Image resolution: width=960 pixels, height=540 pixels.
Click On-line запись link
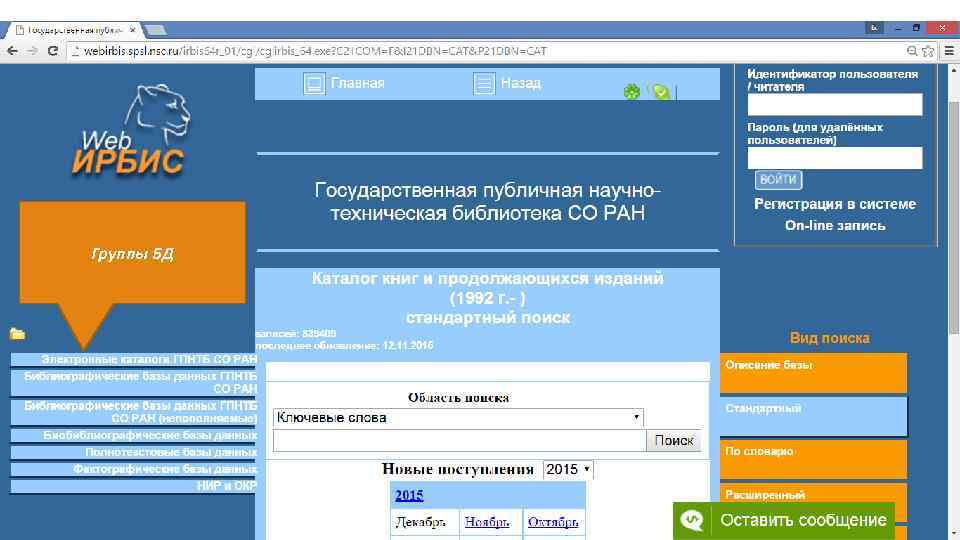(835, 225)
